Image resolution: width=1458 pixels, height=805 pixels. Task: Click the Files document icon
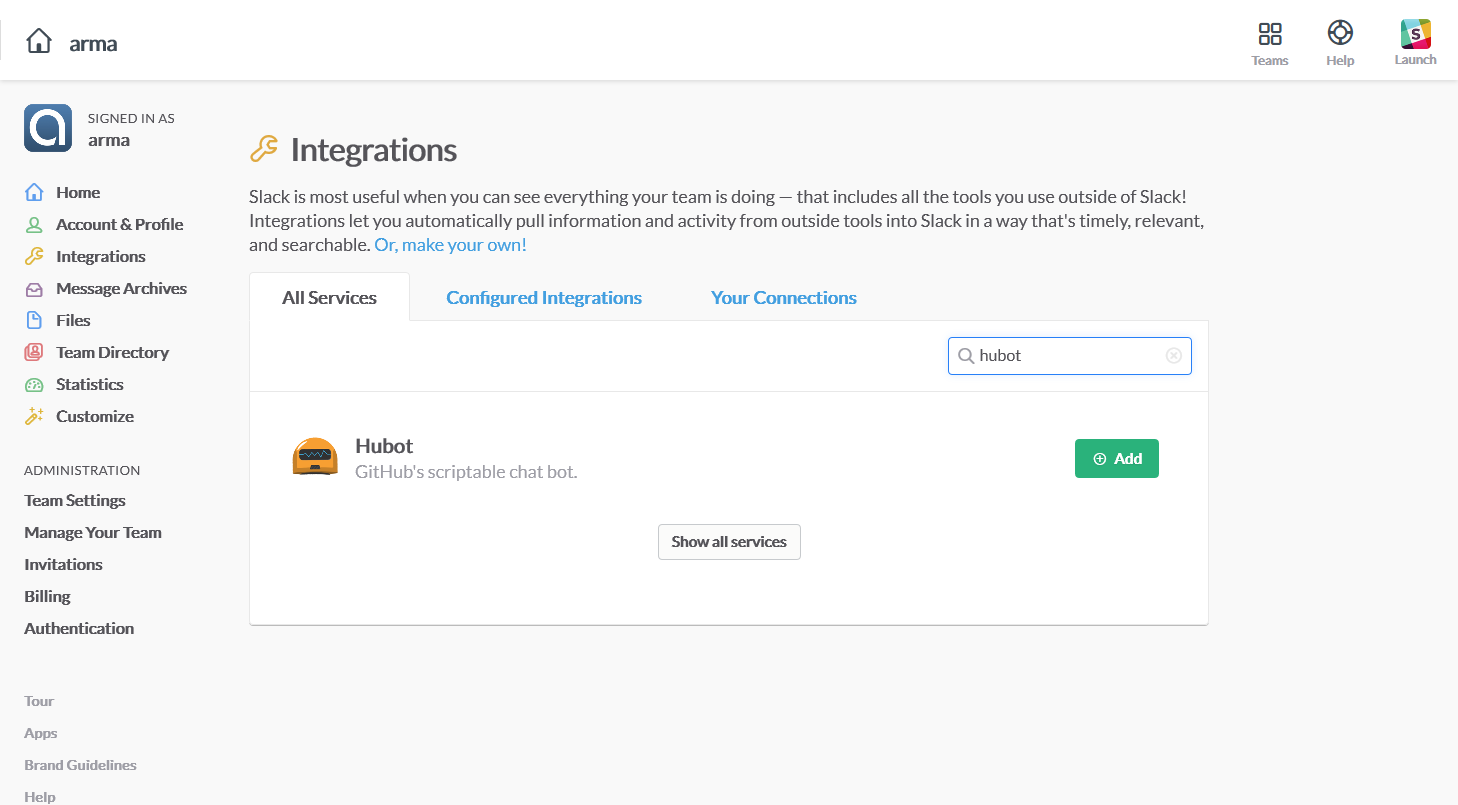[x=34, y=320]
